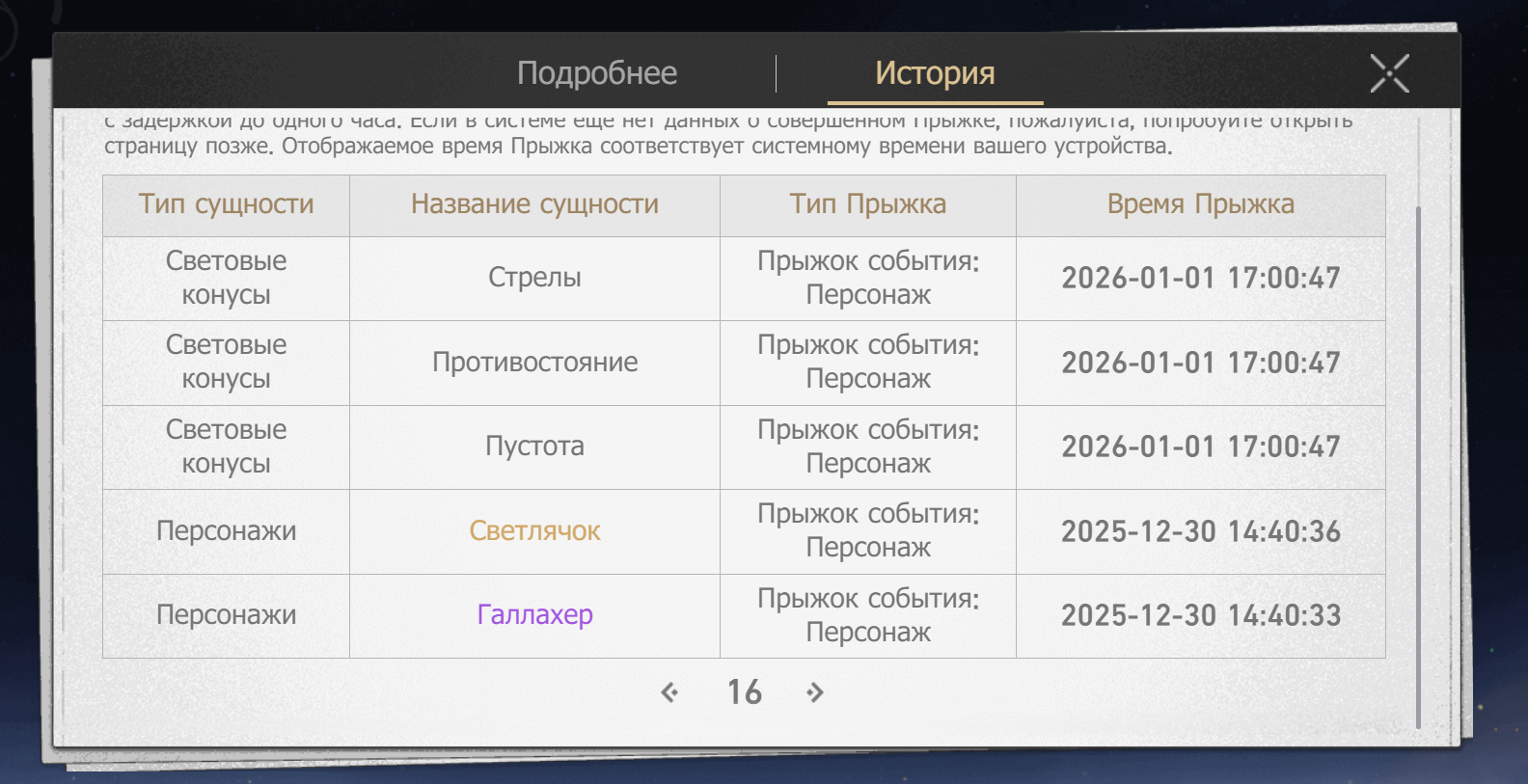Viewport: 1528px width, 784px height.
Task: Click the page number 16
Action: 745,692
